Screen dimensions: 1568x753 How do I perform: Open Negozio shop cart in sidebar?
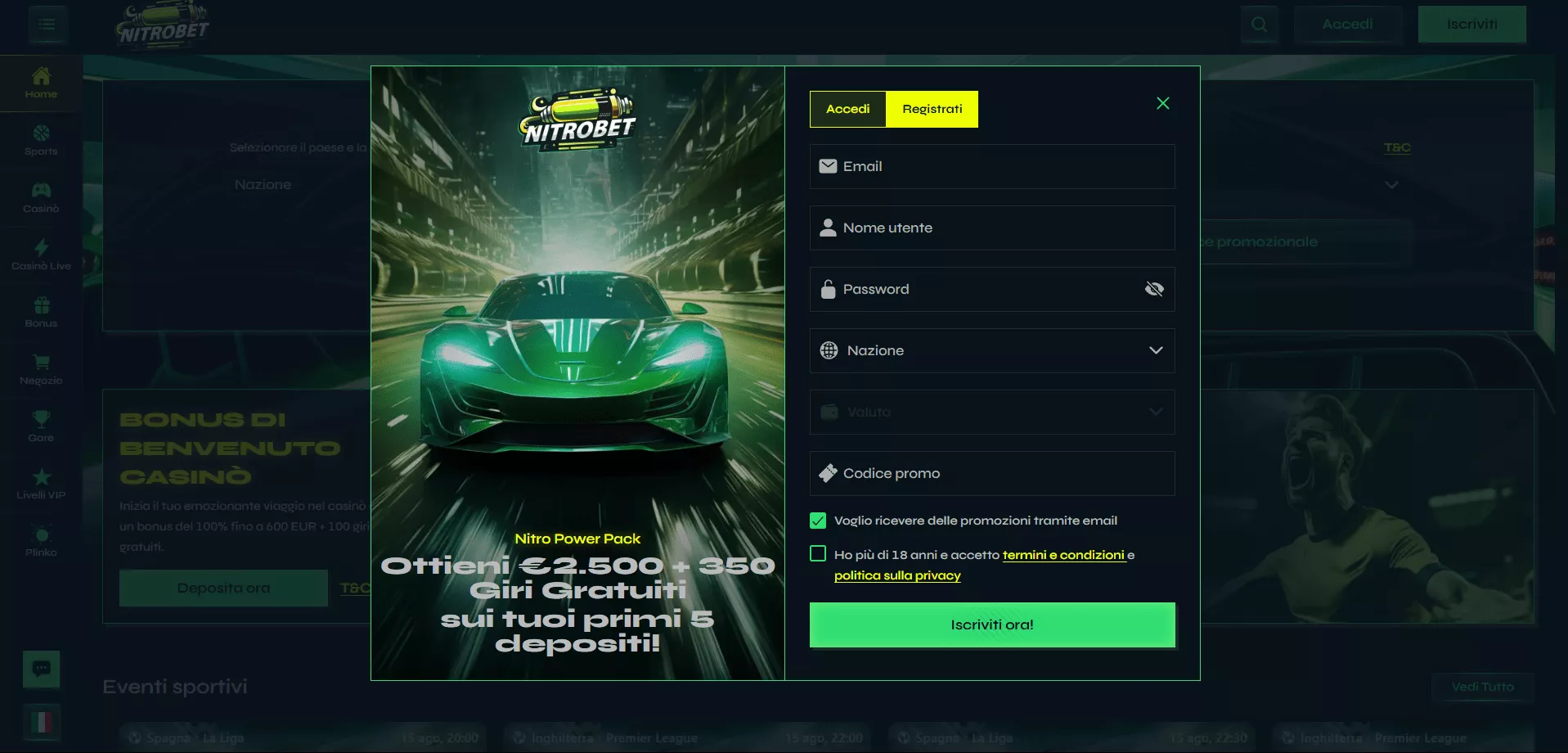click(41, 370)
